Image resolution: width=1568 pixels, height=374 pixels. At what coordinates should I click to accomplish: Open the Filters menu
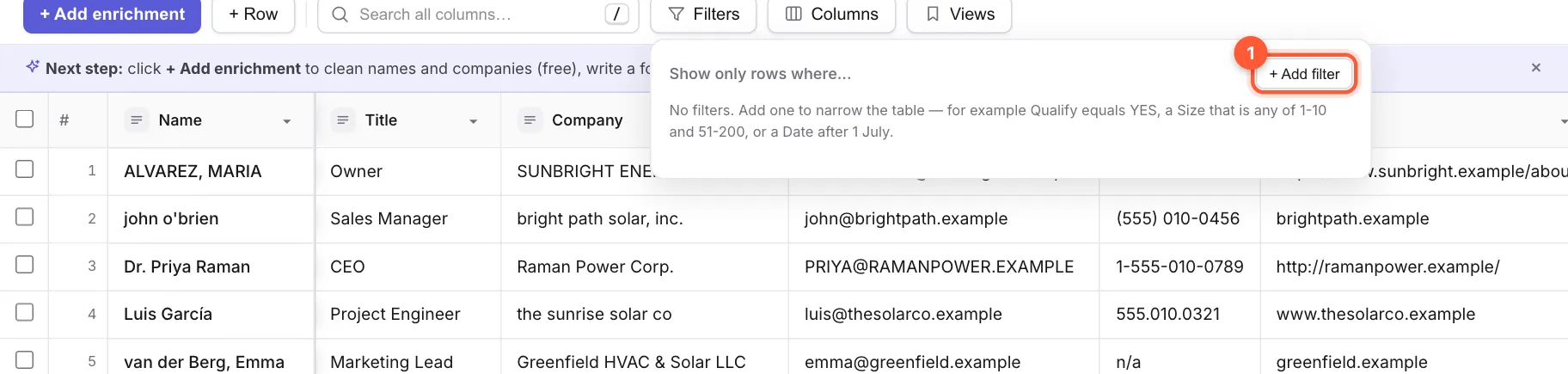click(703, 15)
